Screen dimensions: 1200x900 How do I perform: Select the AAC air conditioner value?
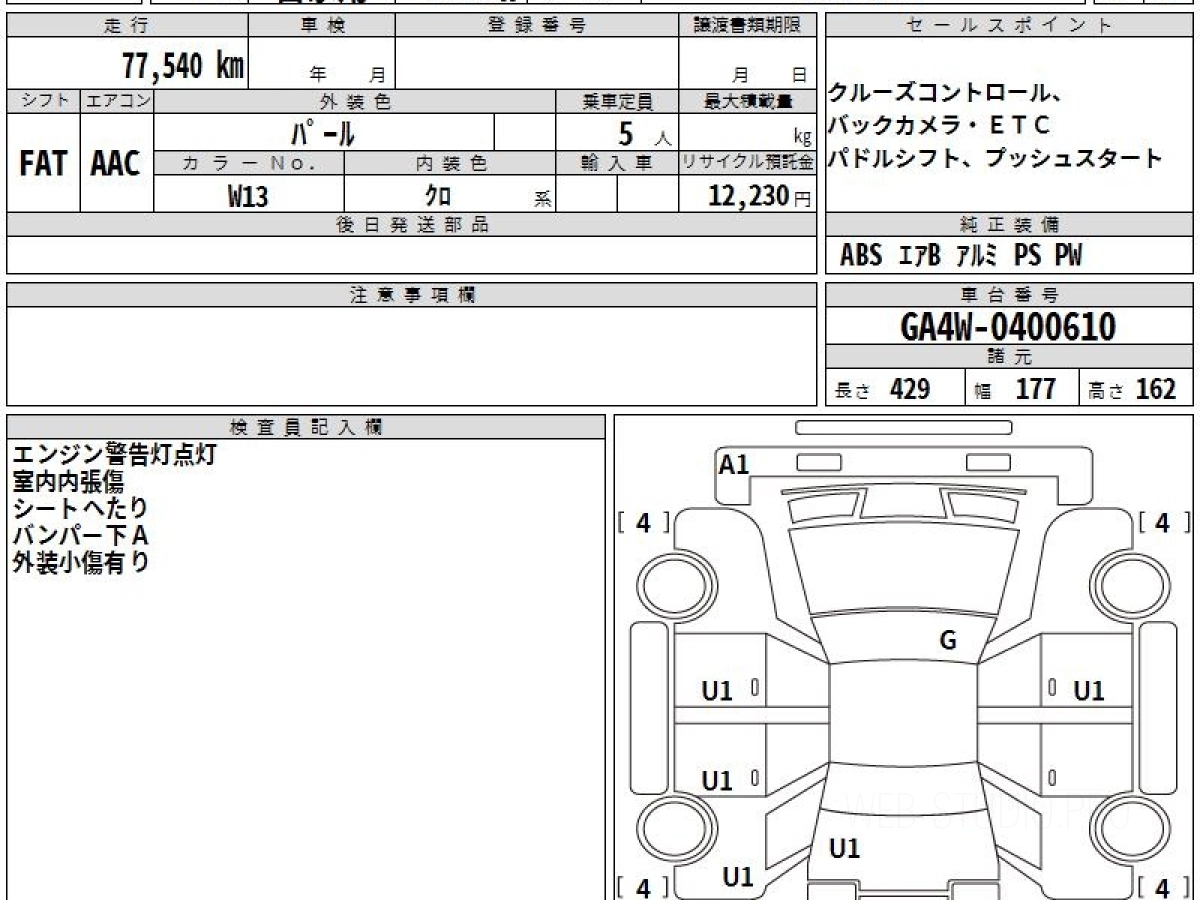(116, 163)
